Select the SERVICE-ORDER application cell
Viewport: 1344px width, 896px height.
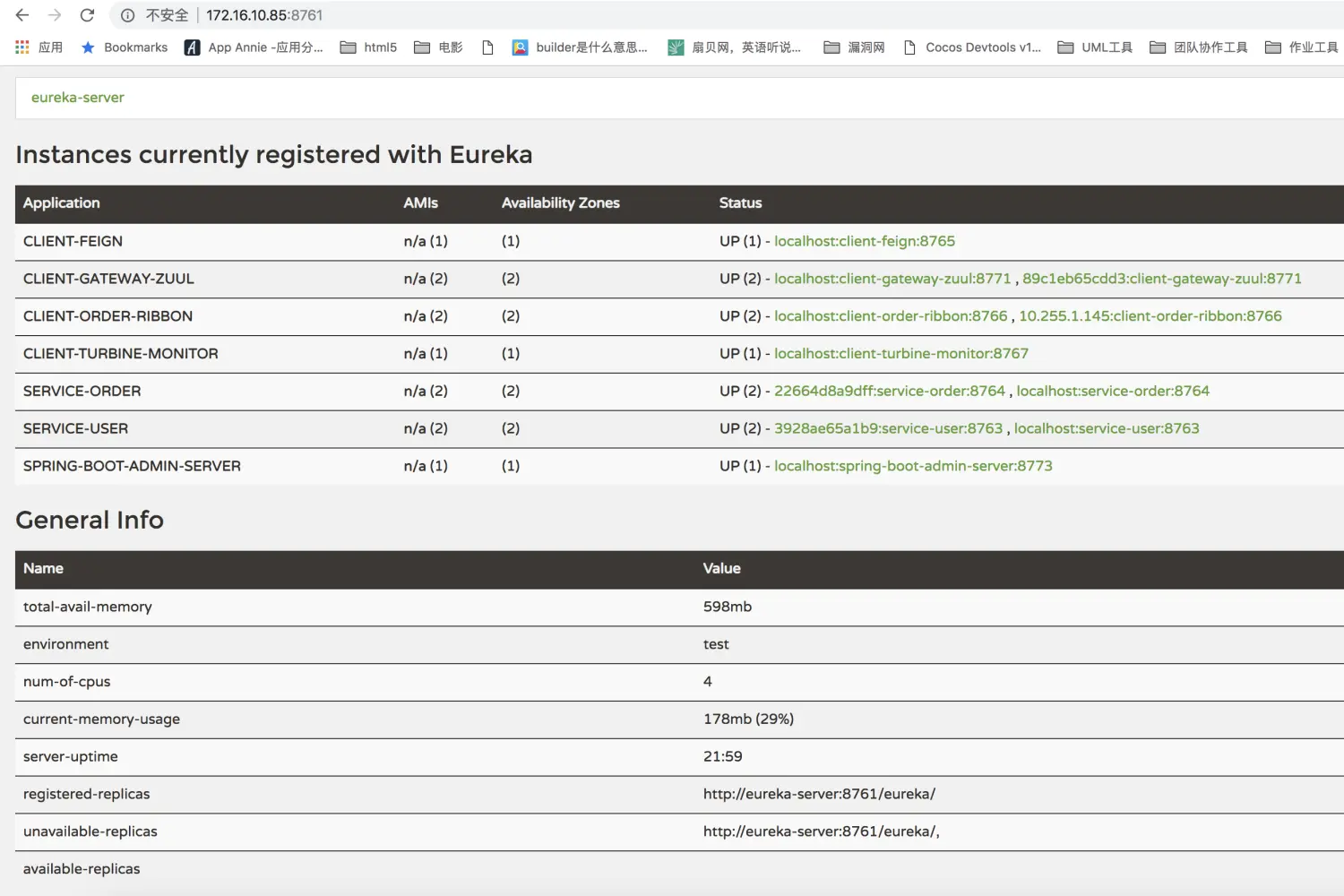(x=82, y=392)
